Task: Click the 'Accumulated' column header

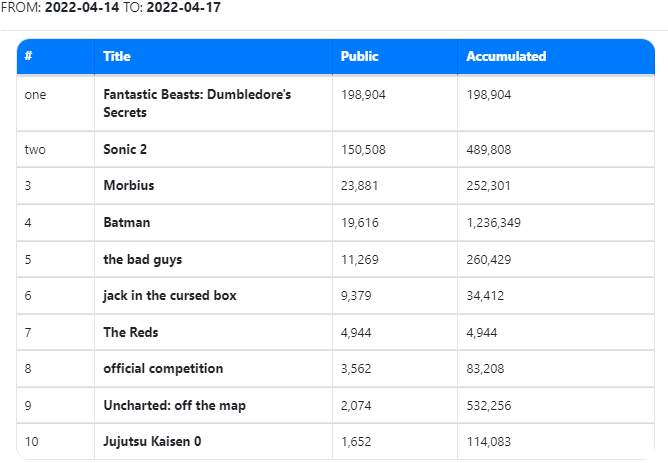Action: 556,57
